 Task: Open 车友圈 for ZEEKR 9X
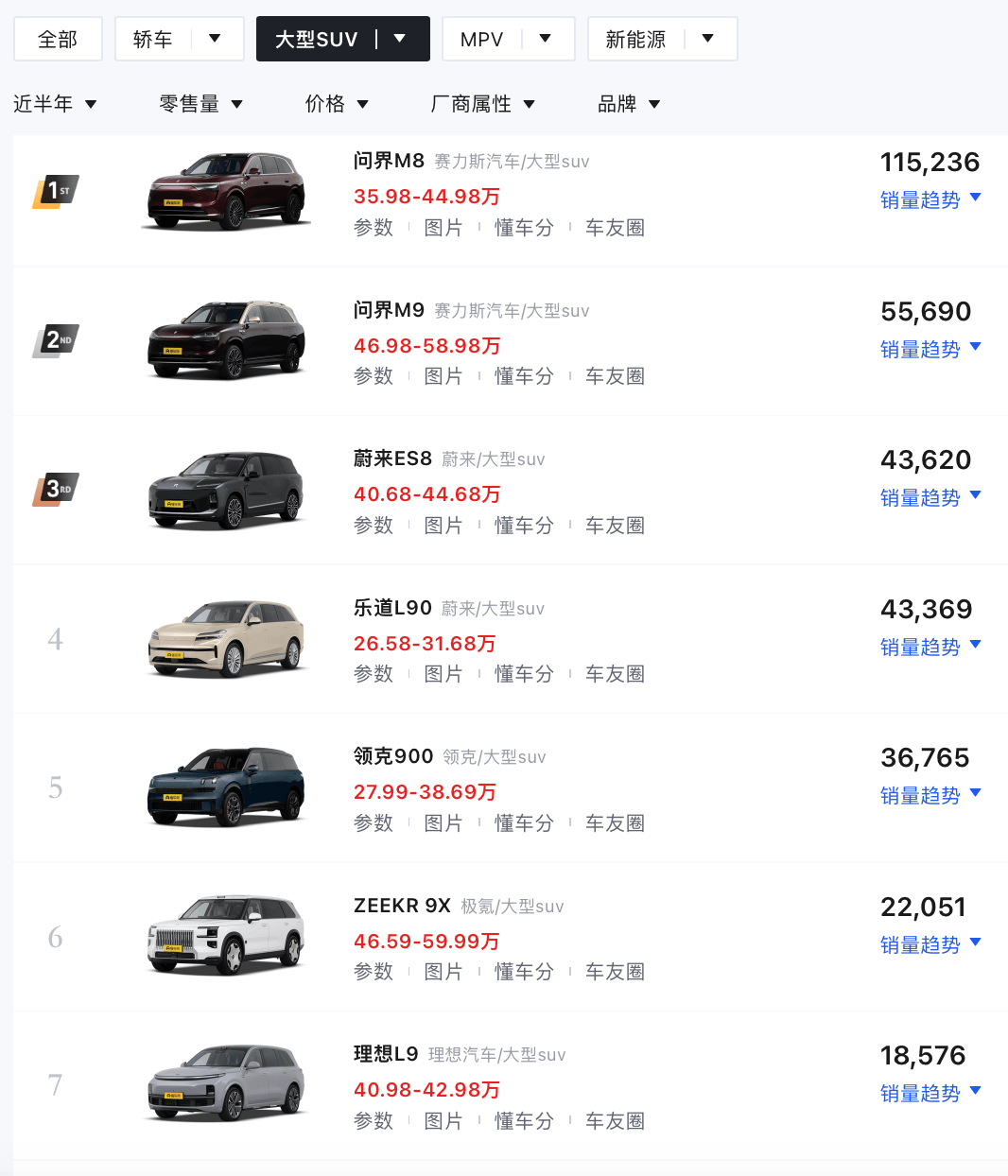(615, 971)
